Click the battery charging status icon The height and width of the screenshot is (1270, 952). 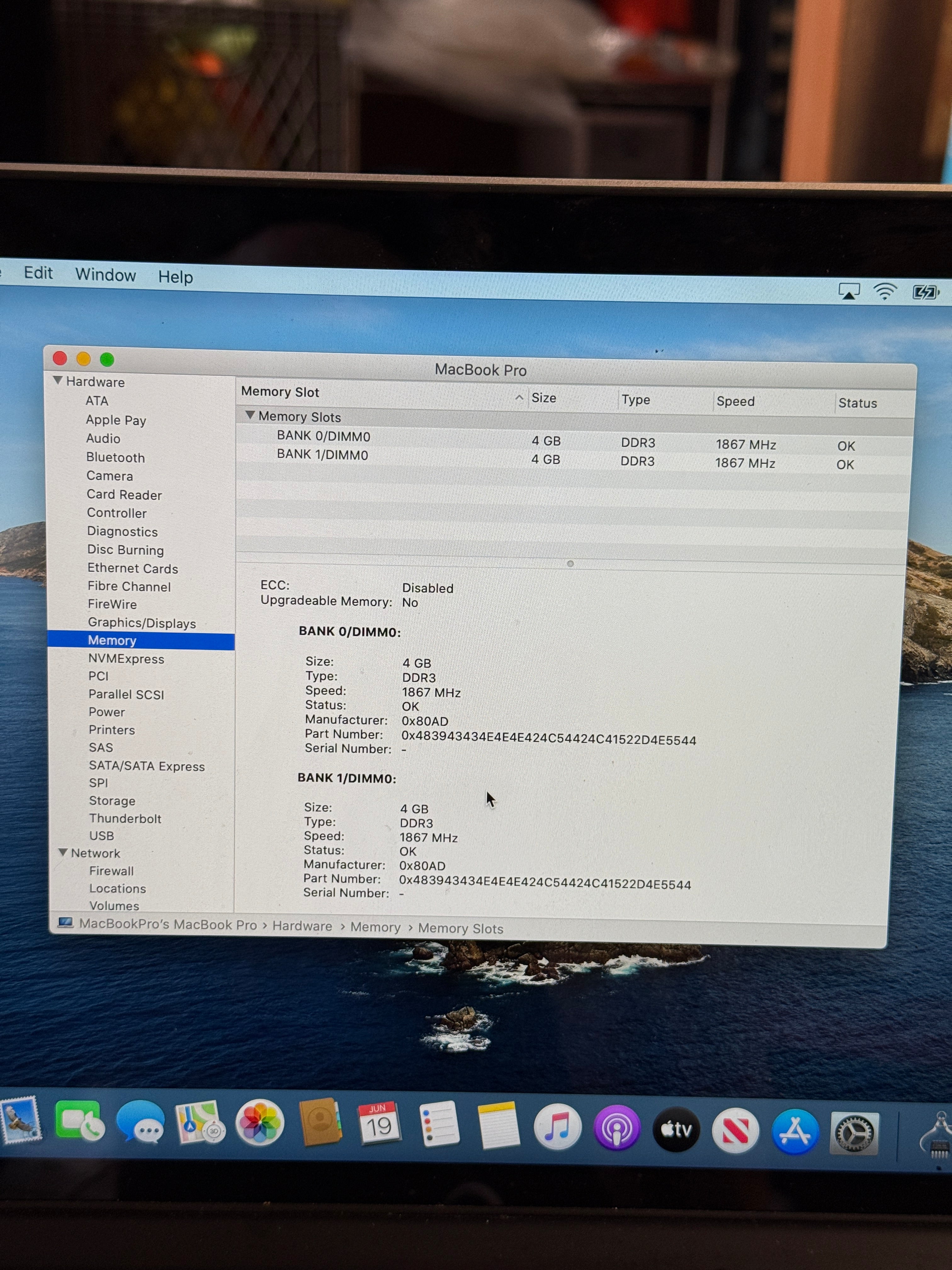point(926,293)
